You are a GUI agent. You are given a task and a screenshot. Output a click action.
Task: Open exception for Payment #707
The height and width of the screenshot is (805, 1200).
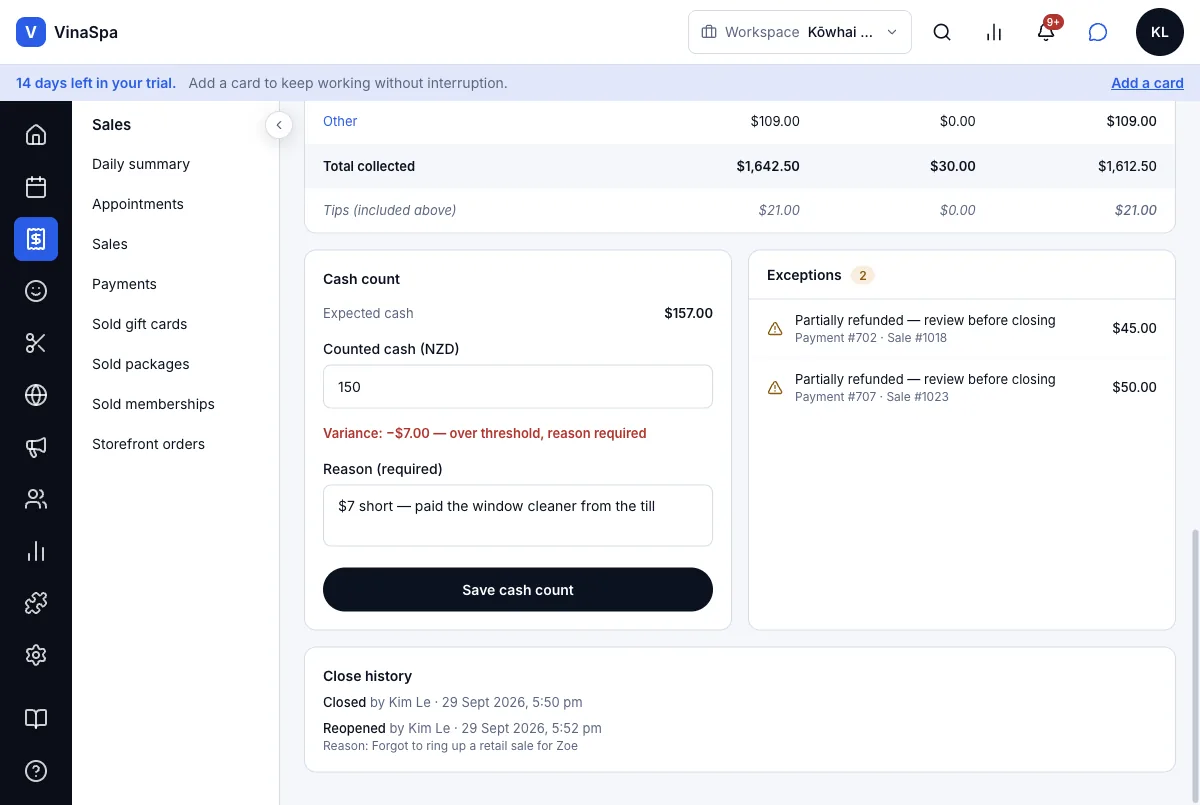point(962,388)
